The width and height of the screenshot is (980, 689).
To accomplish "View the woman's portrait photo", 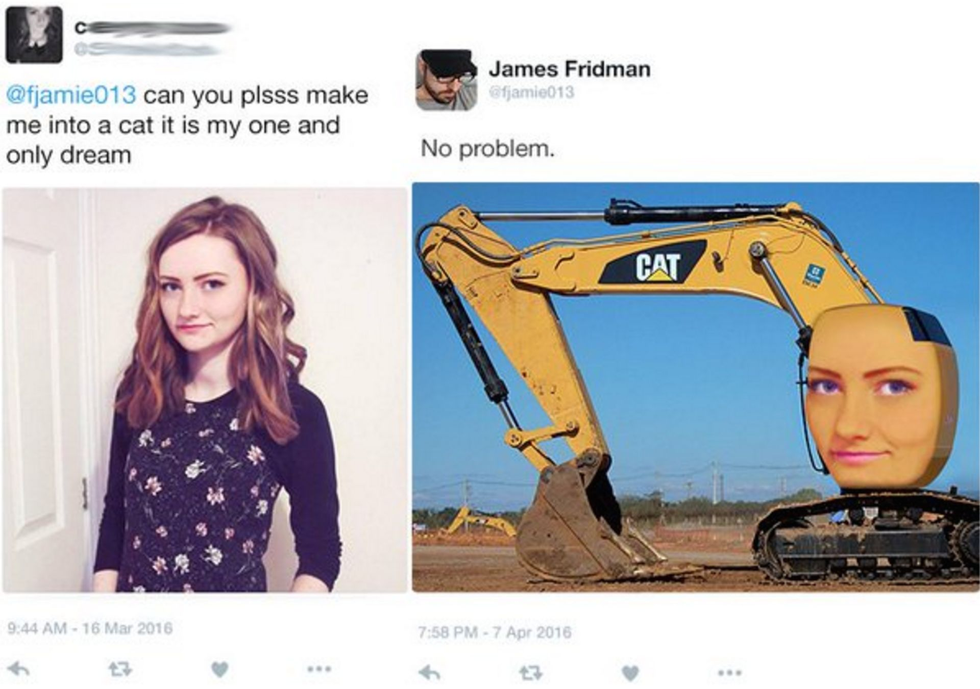I will (204, 390).
